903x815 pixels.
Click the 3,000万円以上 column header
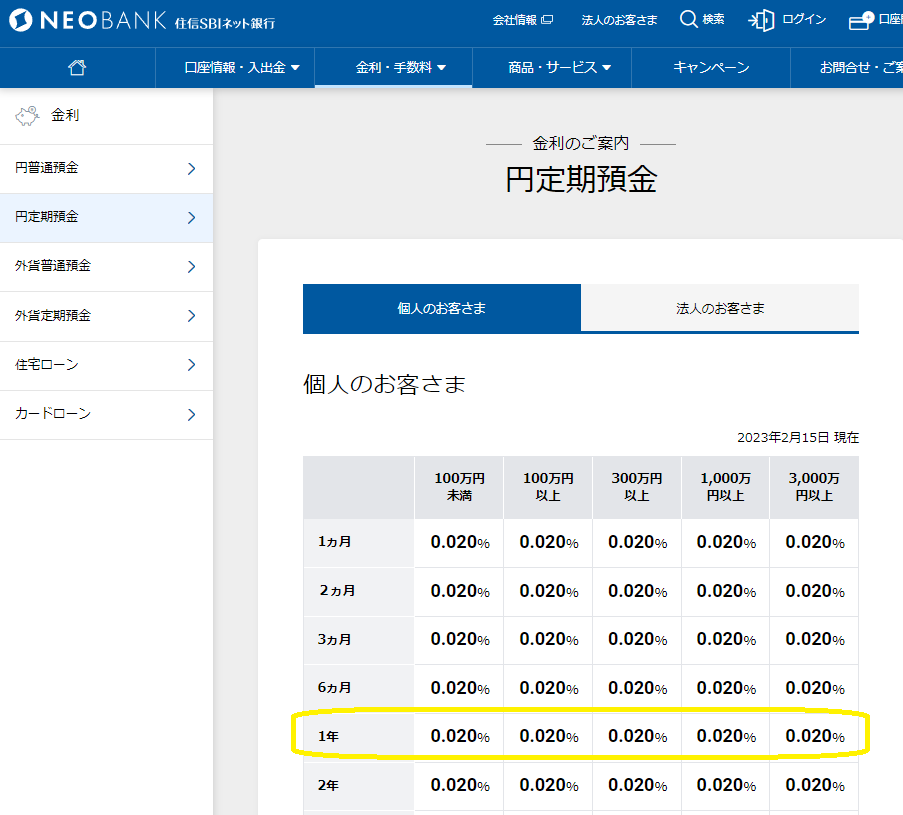[814, 487]
